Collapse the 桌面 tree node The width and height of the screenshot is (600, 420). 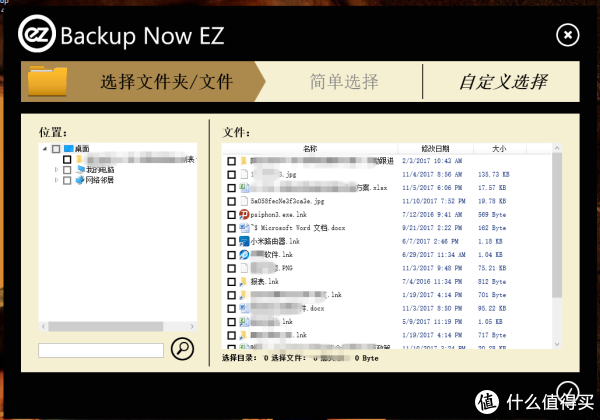click(x=45, y=149)
